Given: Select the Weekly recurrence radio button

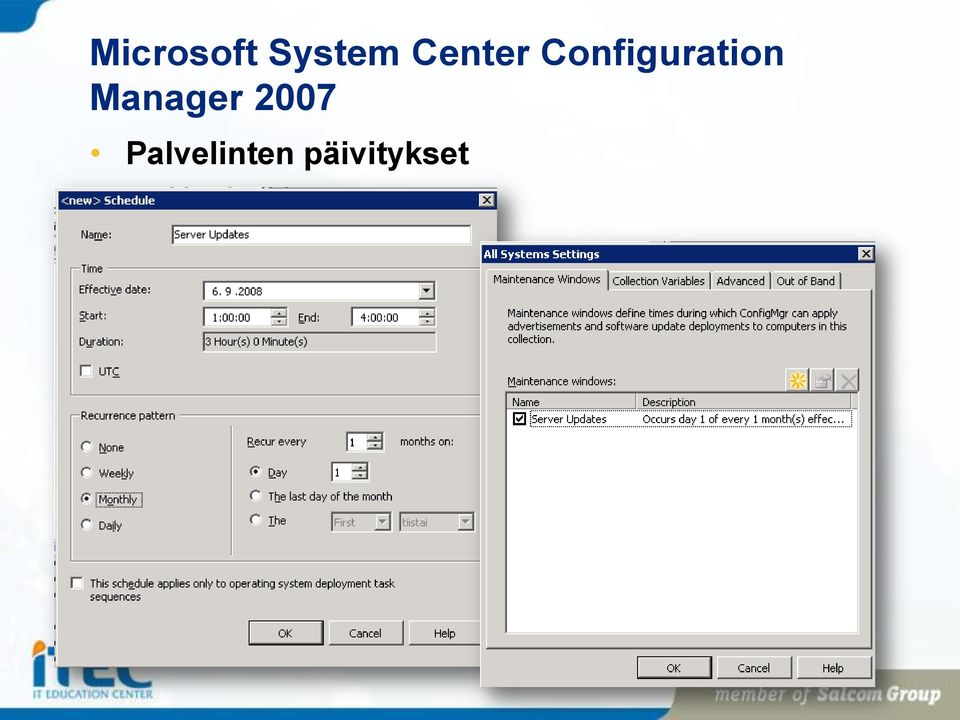Looking at the screenshot, I should click(x=86, y=473).
